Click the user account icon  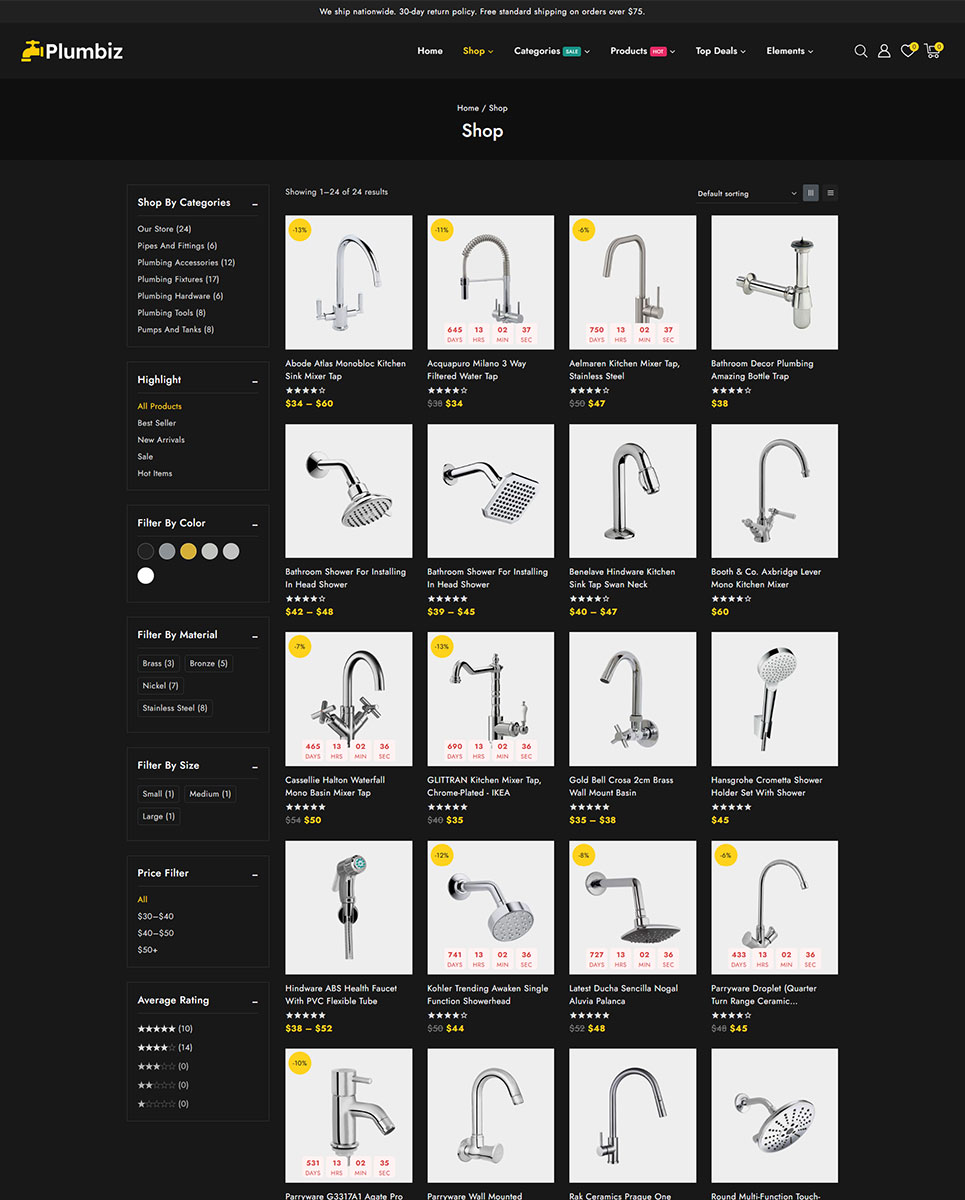pyautogui.click(x=884, y=51)
